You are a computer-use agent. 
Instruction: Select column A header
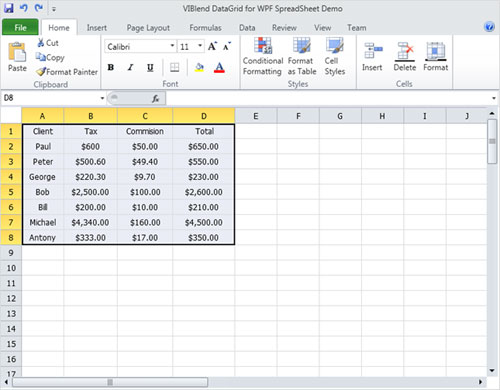pos(42,116)
